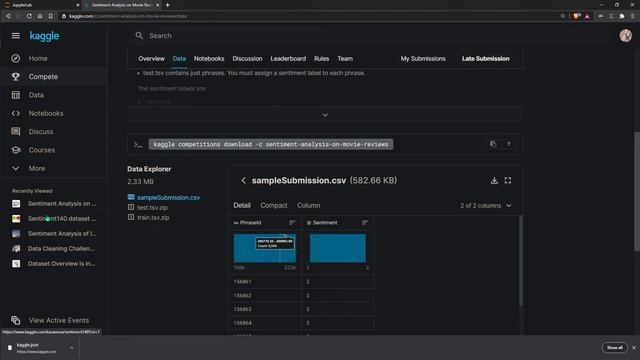Viewport: 640px width, 360px height.
Task: Sort by the Sentiment column
Action: (364, 222)
